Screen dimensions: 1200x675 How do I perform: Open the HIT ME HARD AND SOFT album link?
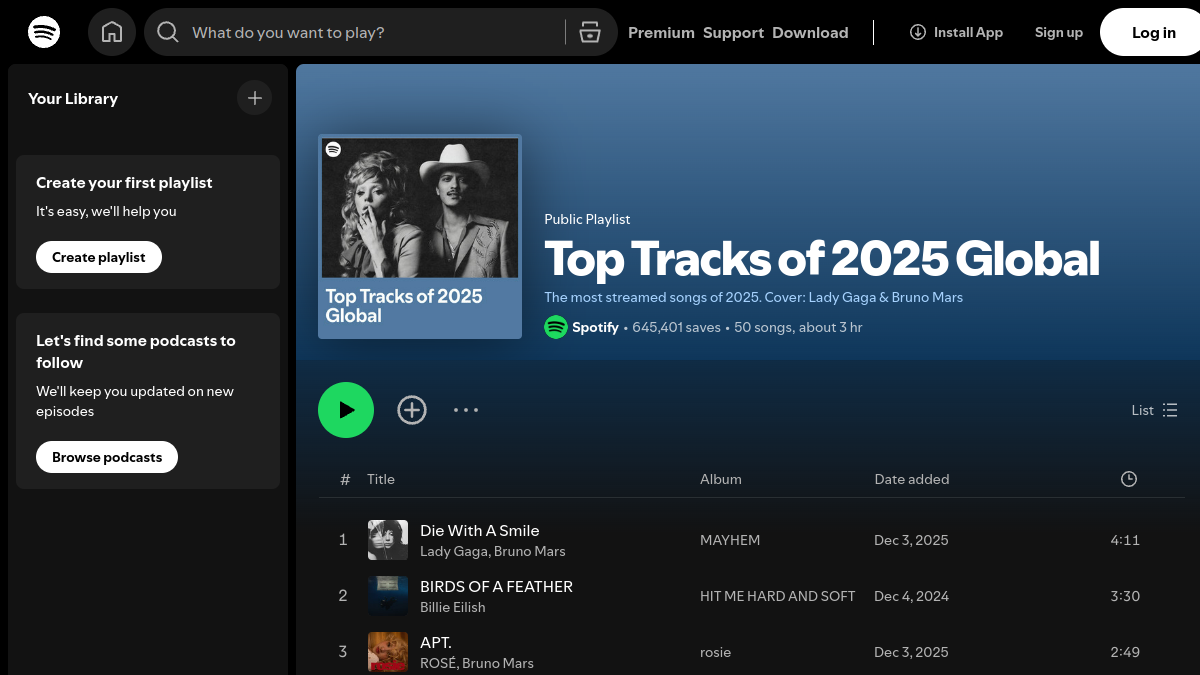point(778,596)
